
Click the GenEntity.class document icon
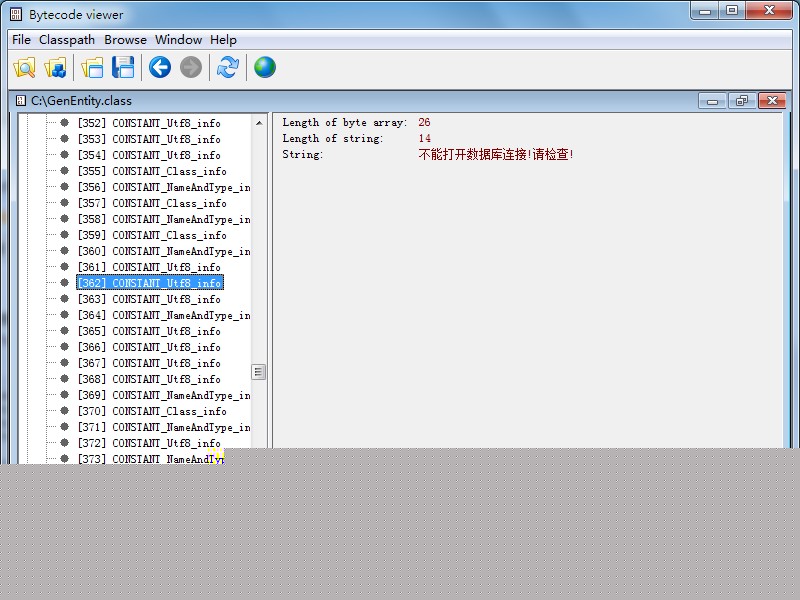pos(20,101)
